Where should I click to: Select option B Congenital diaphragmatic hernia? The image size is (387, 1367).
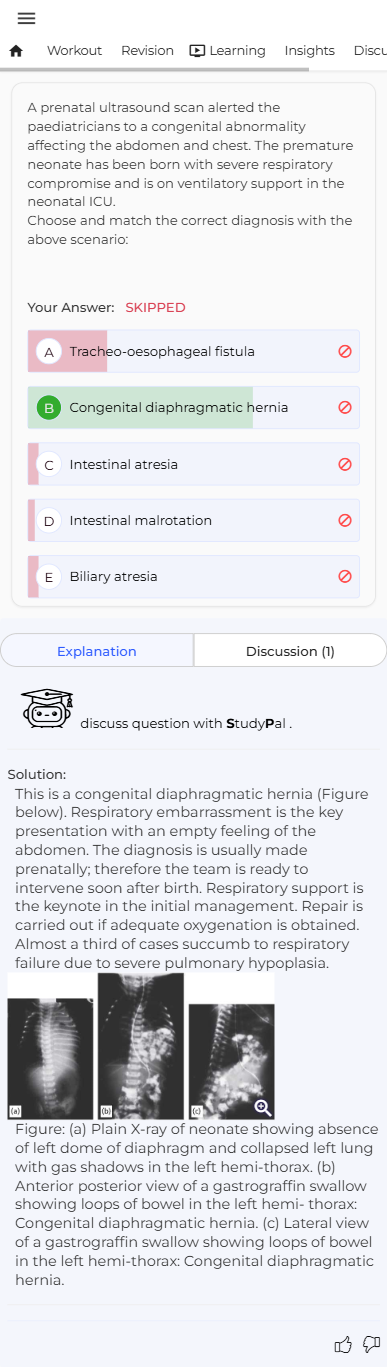tap(193, 408)
